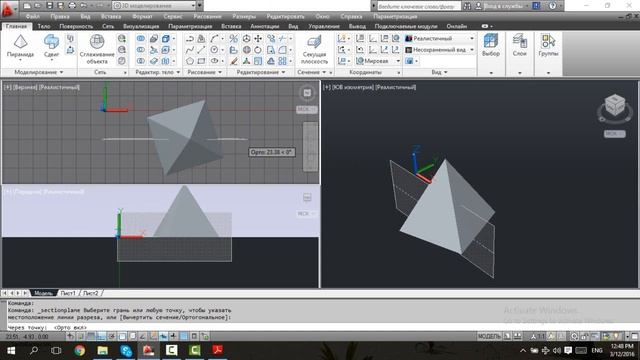Click the keyword search input field

coord(418,6)
